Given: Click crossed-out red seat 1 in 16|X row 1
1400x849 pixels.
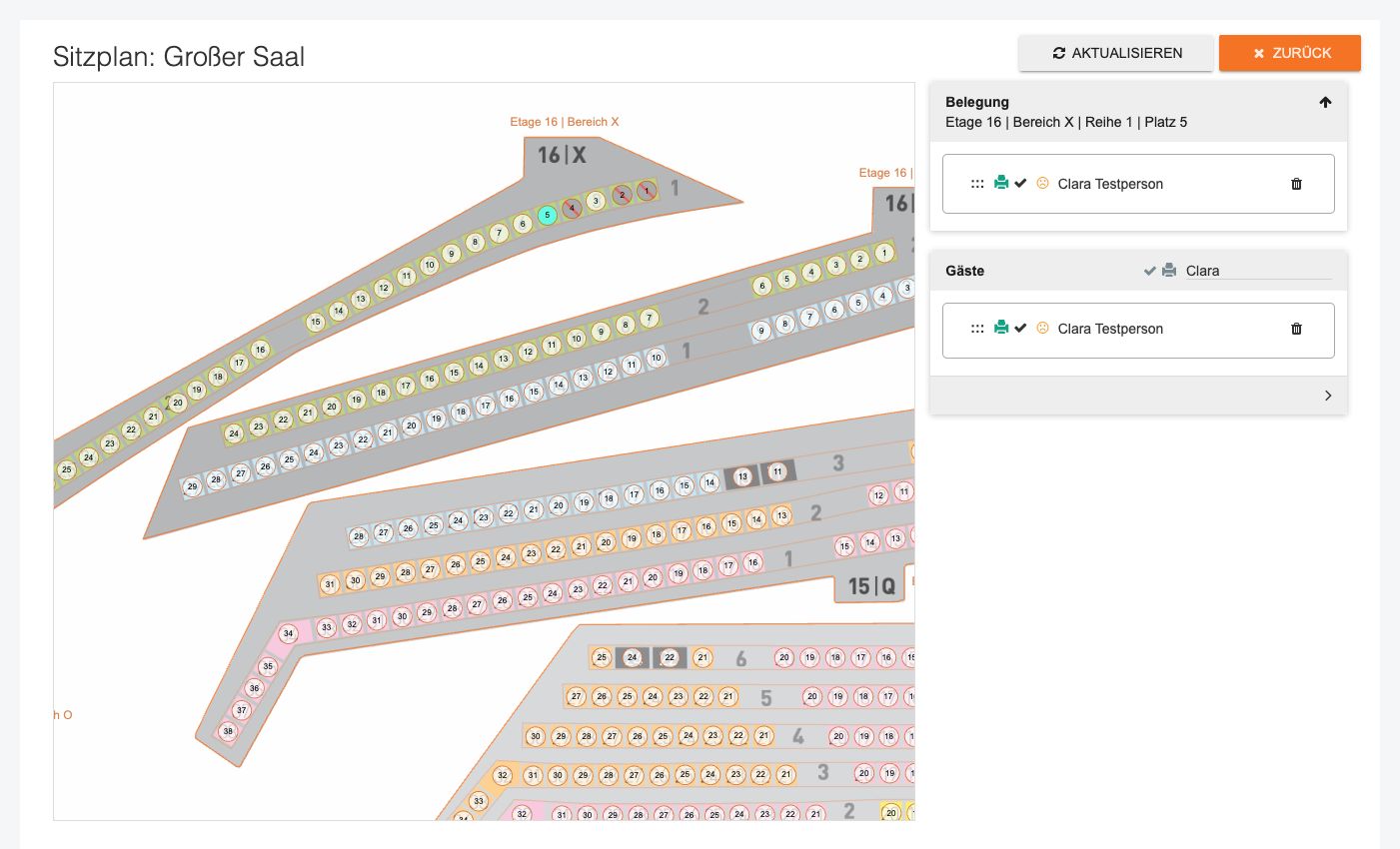Looking at the screenshot, I should coord(647,190).
